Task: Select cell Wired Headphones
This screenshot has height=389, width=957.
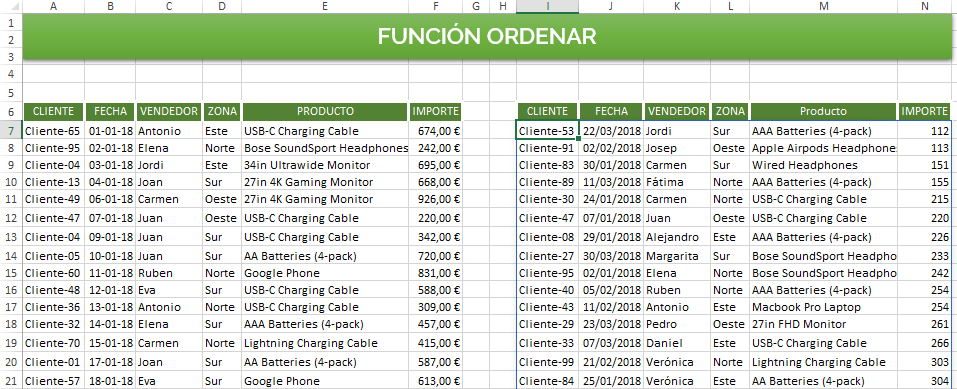Action: pyautogui.click(x=823, y=165)
